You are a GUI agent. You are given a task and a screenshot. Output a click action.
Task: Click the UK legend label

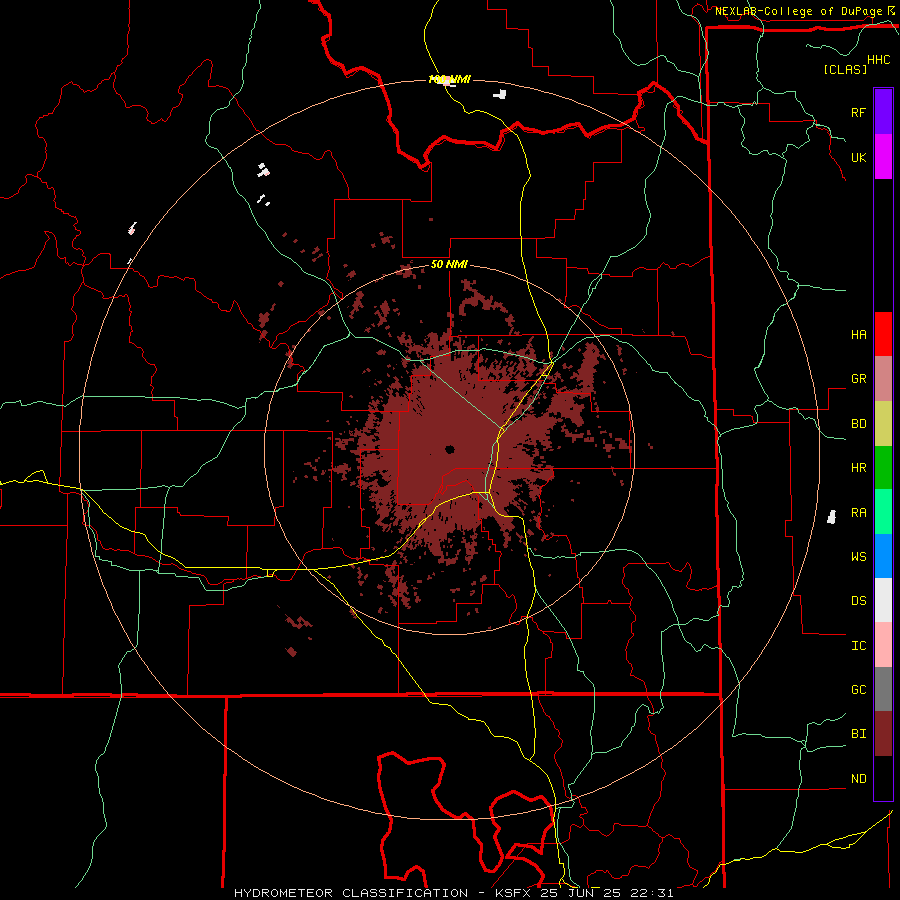(858, 157)
